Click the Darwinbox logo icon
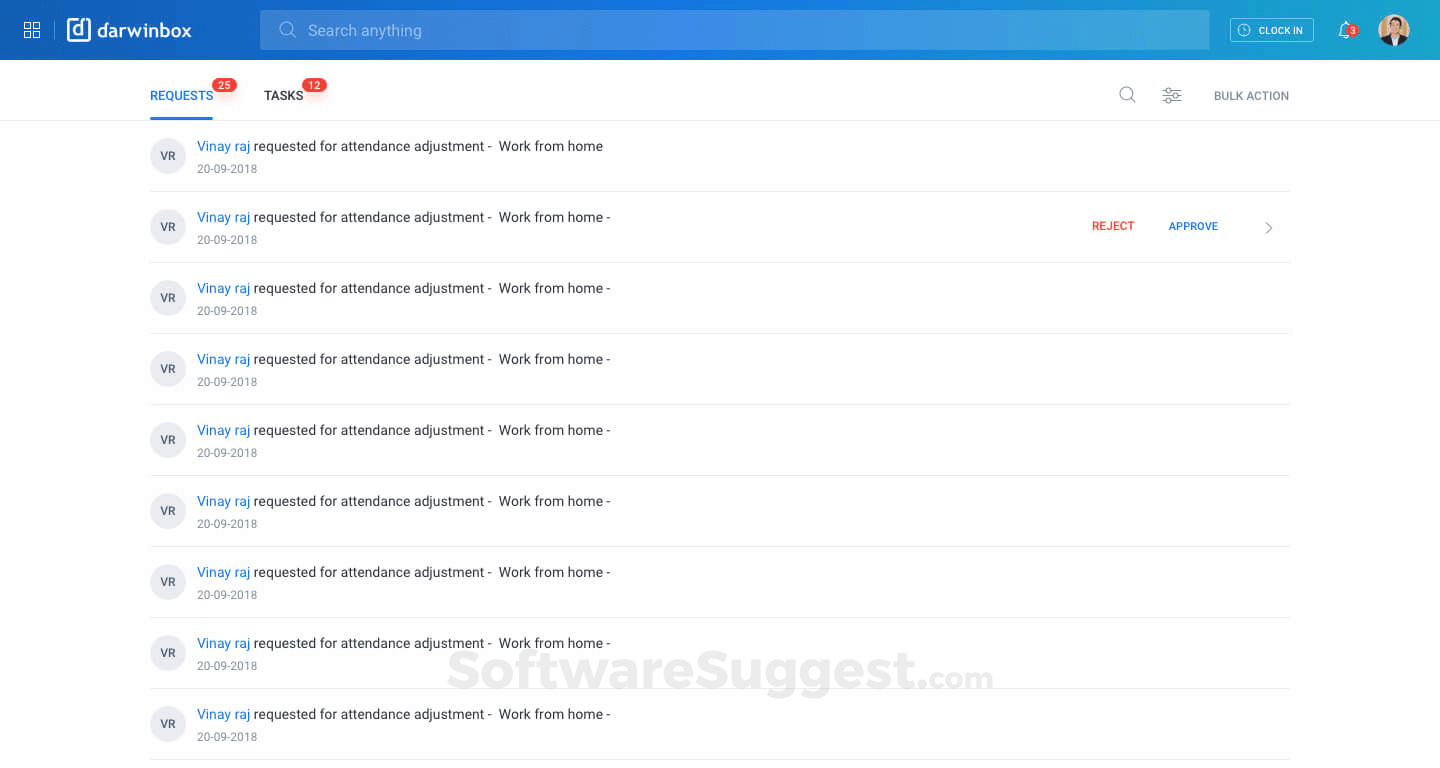 pyautogui.click(x=78, y=29)
